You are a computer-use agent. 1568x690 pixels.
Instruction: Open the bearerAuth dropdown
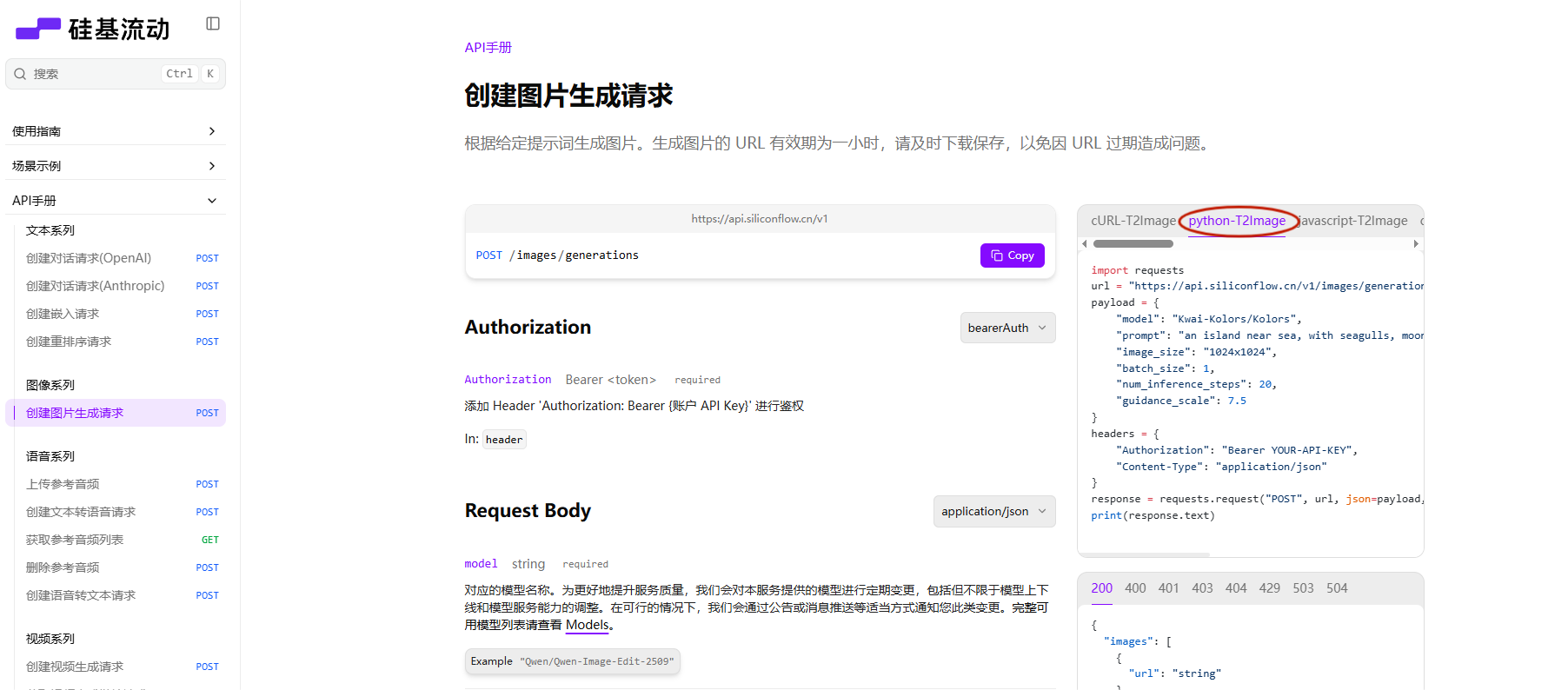1007,328
